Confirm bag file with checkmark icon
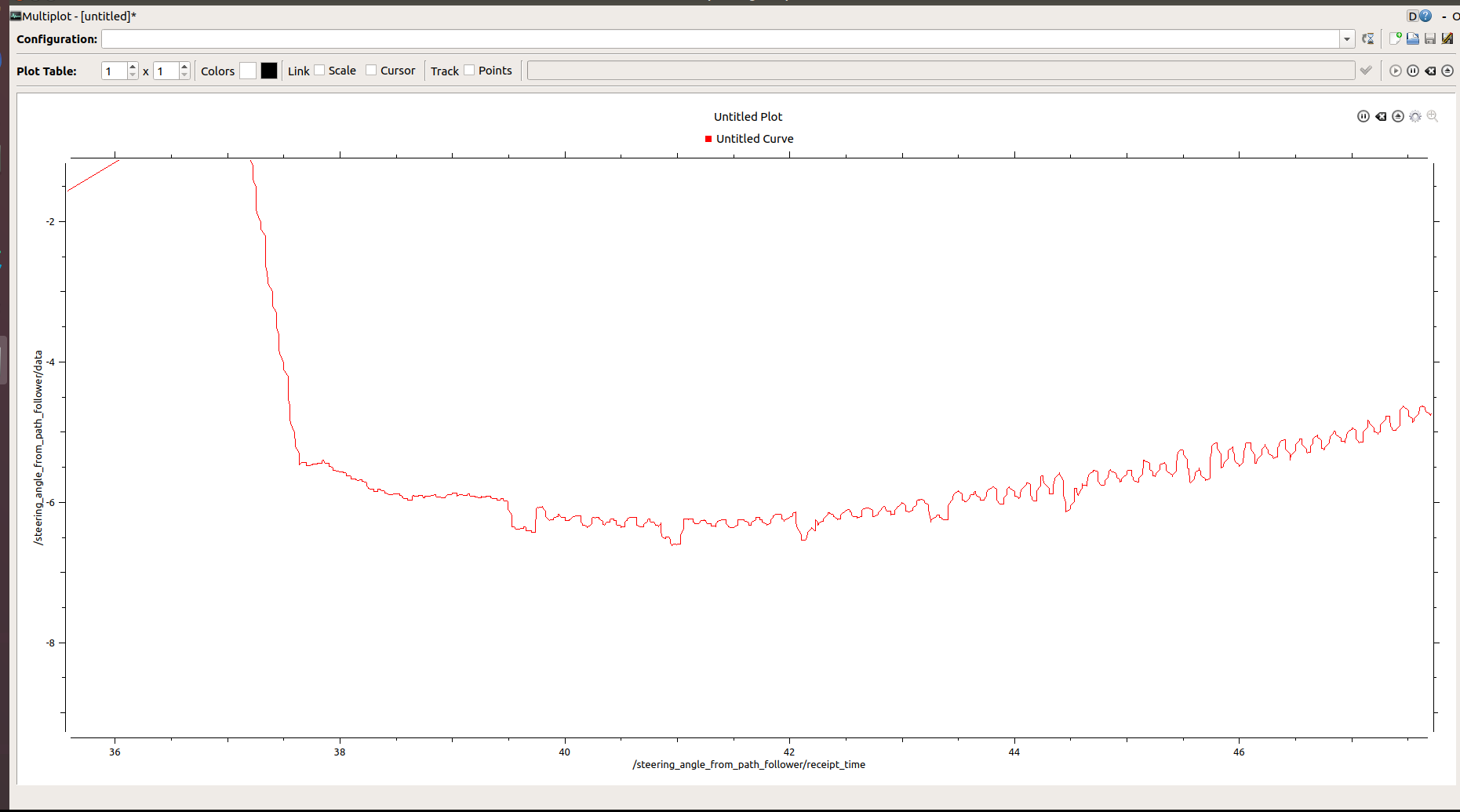The image size is (1460, 812). (x=1366, y=71)
